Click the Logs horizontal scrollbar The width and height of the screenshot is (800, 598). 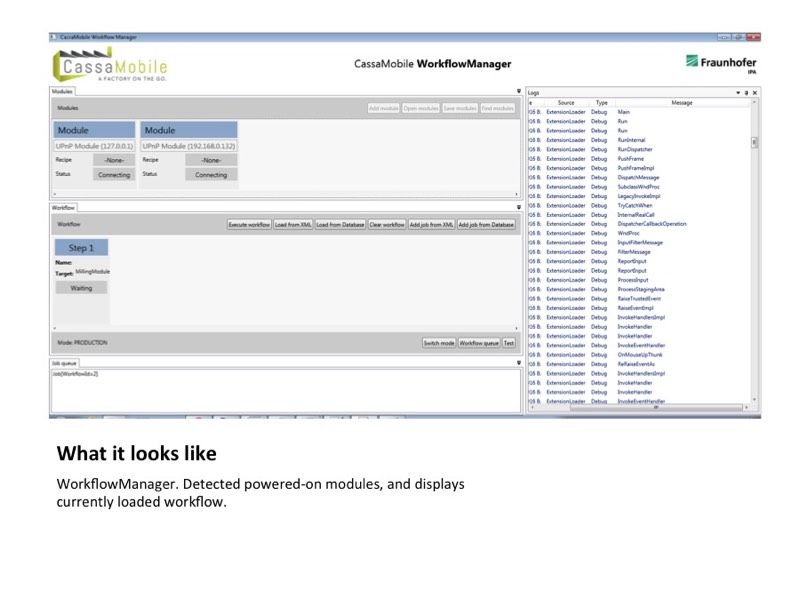click(656, 408)
